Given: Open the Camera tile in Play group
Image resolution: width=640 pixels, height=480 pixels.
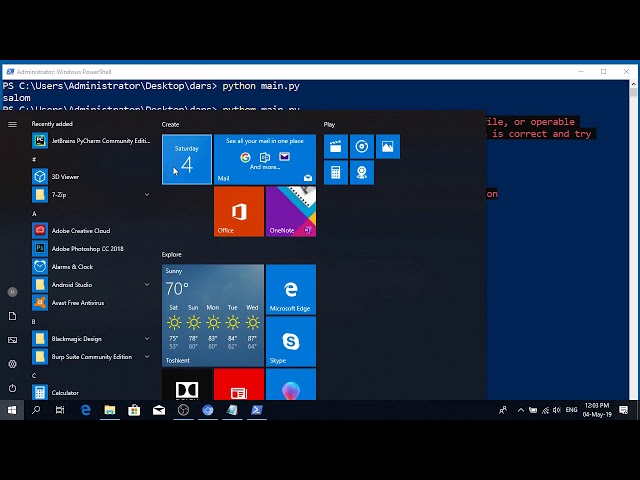Looking at the screenshot, I should pyautogui.click(x=362, y=172).
